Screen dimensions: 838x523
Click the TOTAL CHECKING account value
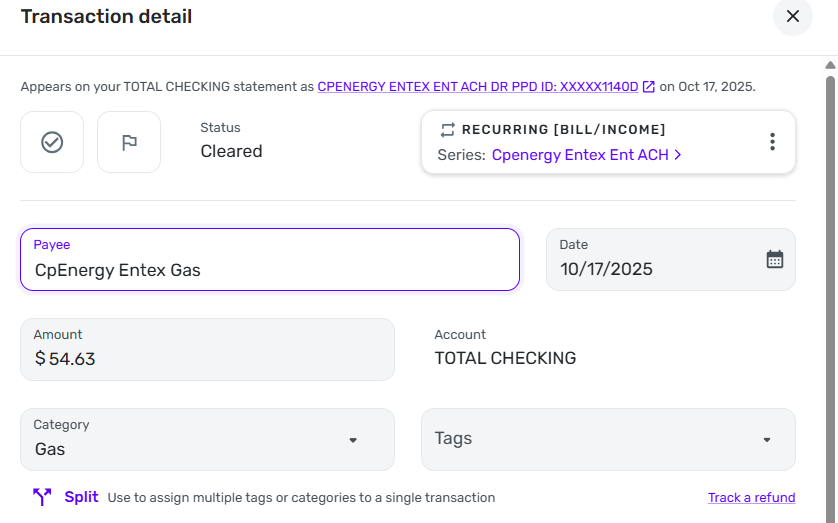click(505, 358)
